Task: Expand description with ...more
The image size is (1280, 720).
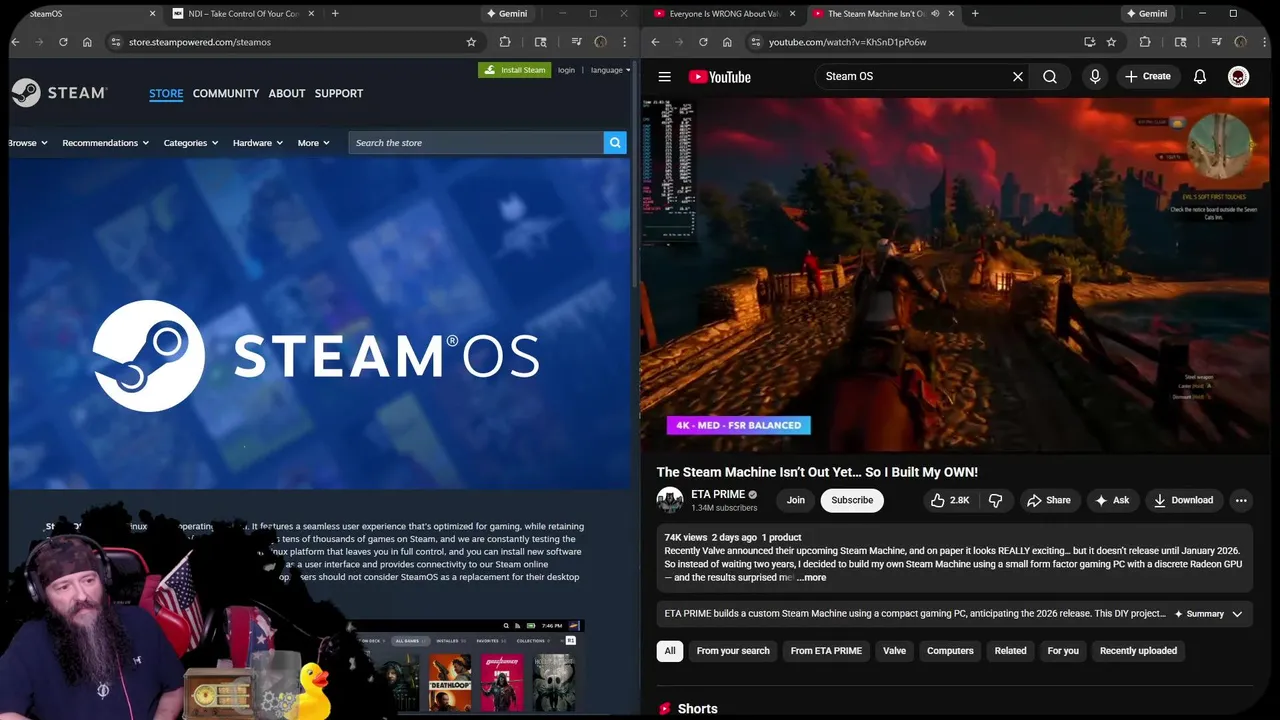Action: click(x=812, y=578)
